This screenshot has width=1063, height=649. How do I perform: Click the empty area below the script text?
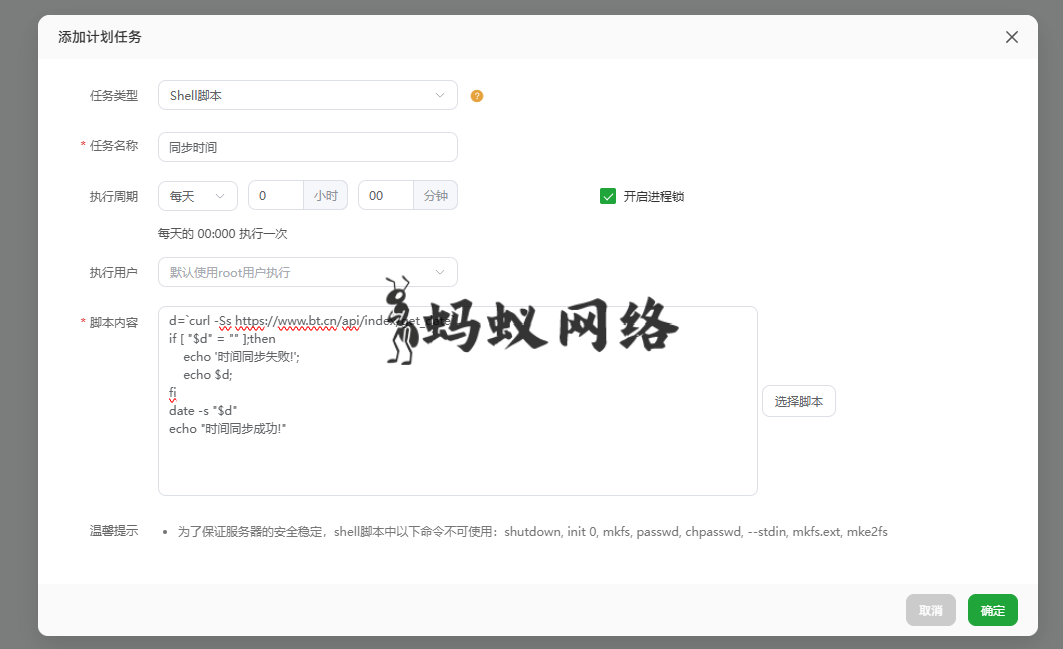point(457,465)
